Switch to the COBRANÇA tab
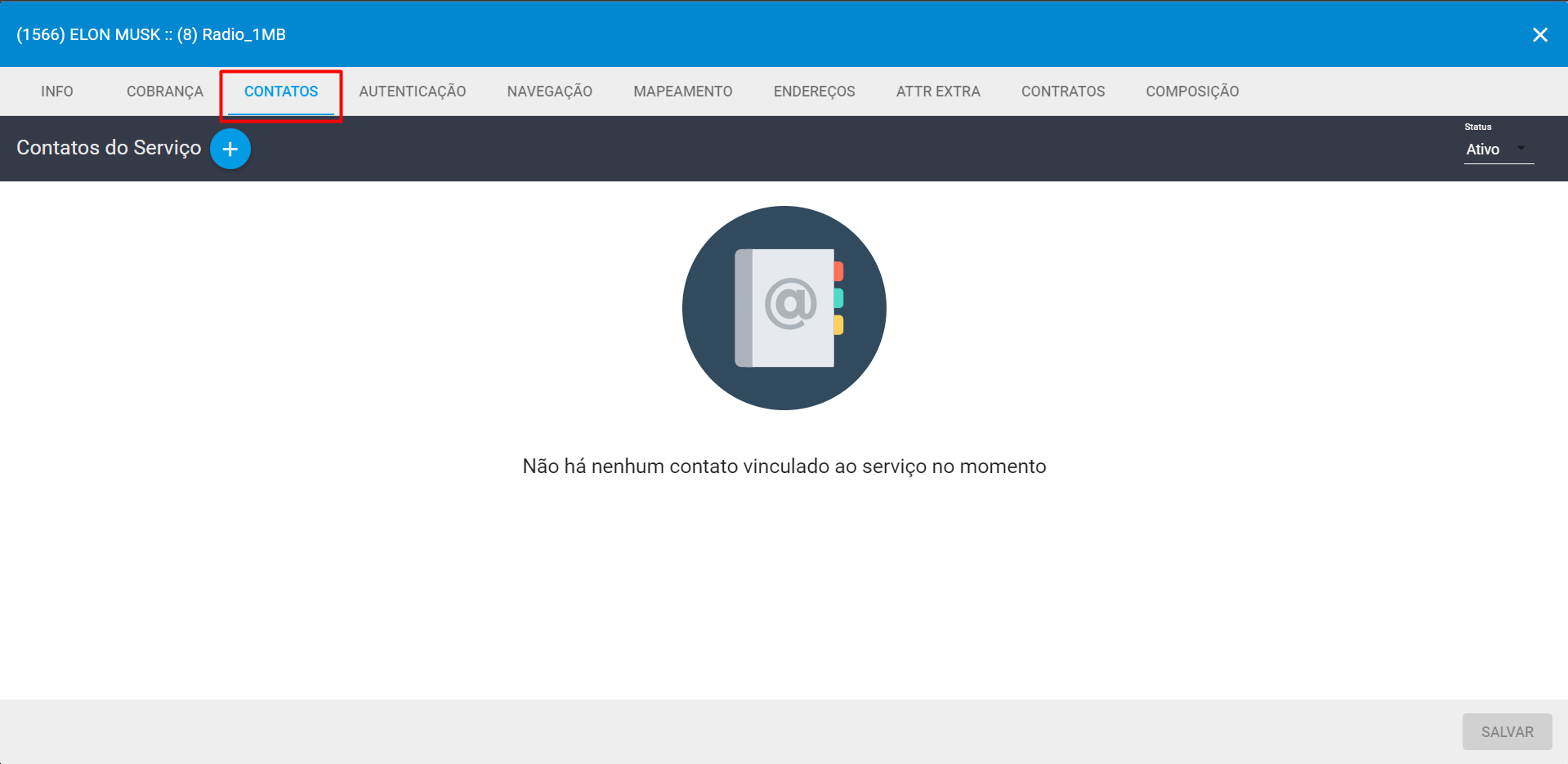Viewport: 1568px width, 764px height. coord(165,92)
